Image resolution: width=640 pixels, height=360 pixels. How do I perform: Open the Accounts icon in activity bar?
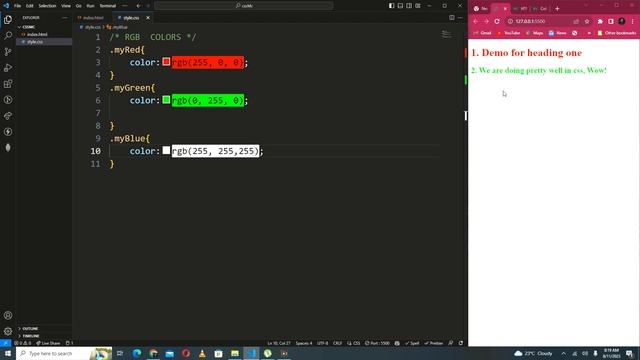click(8, 315)
